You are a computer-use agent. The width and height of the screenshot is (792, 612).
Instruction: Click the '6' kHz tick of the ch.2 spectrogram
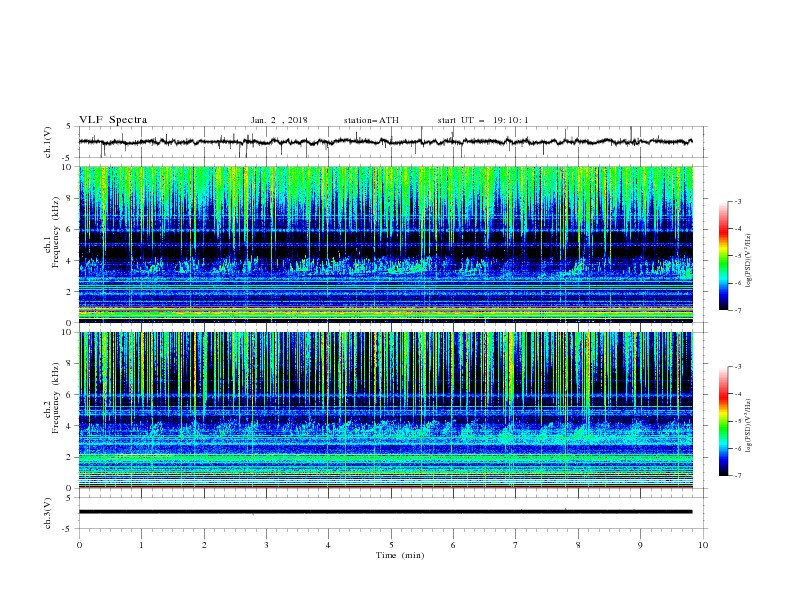70,395
